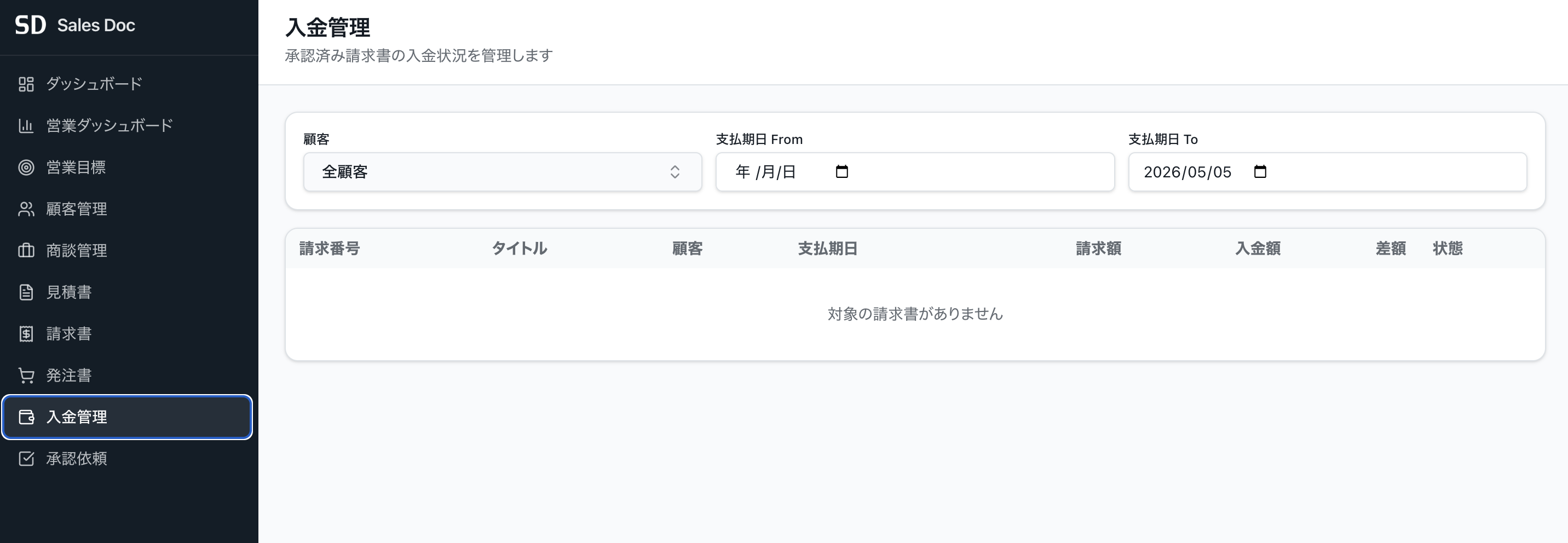The image size is (1568, 543).
Task: Click the 営業目標 target icon
Action: 26,167
